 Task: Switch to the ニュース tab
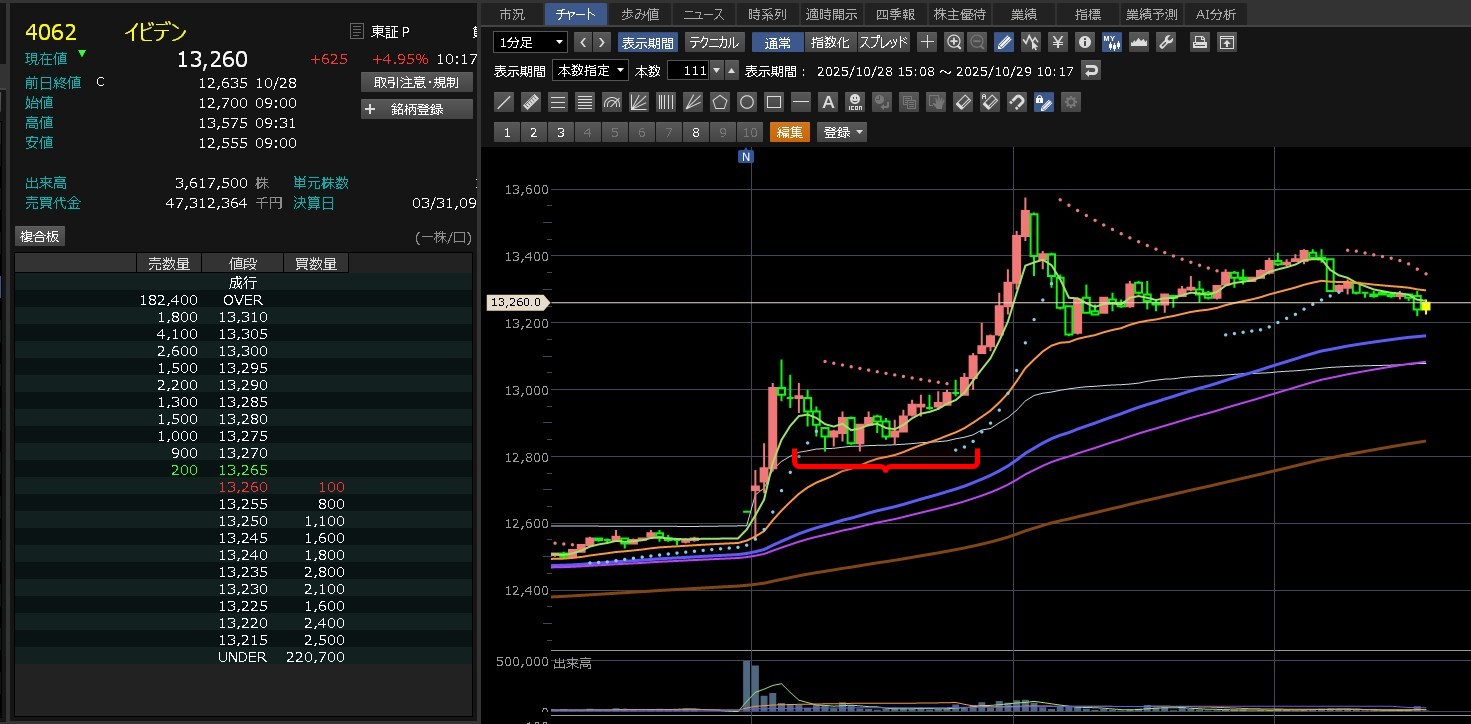pyautogui.click(x=703, y=14)
